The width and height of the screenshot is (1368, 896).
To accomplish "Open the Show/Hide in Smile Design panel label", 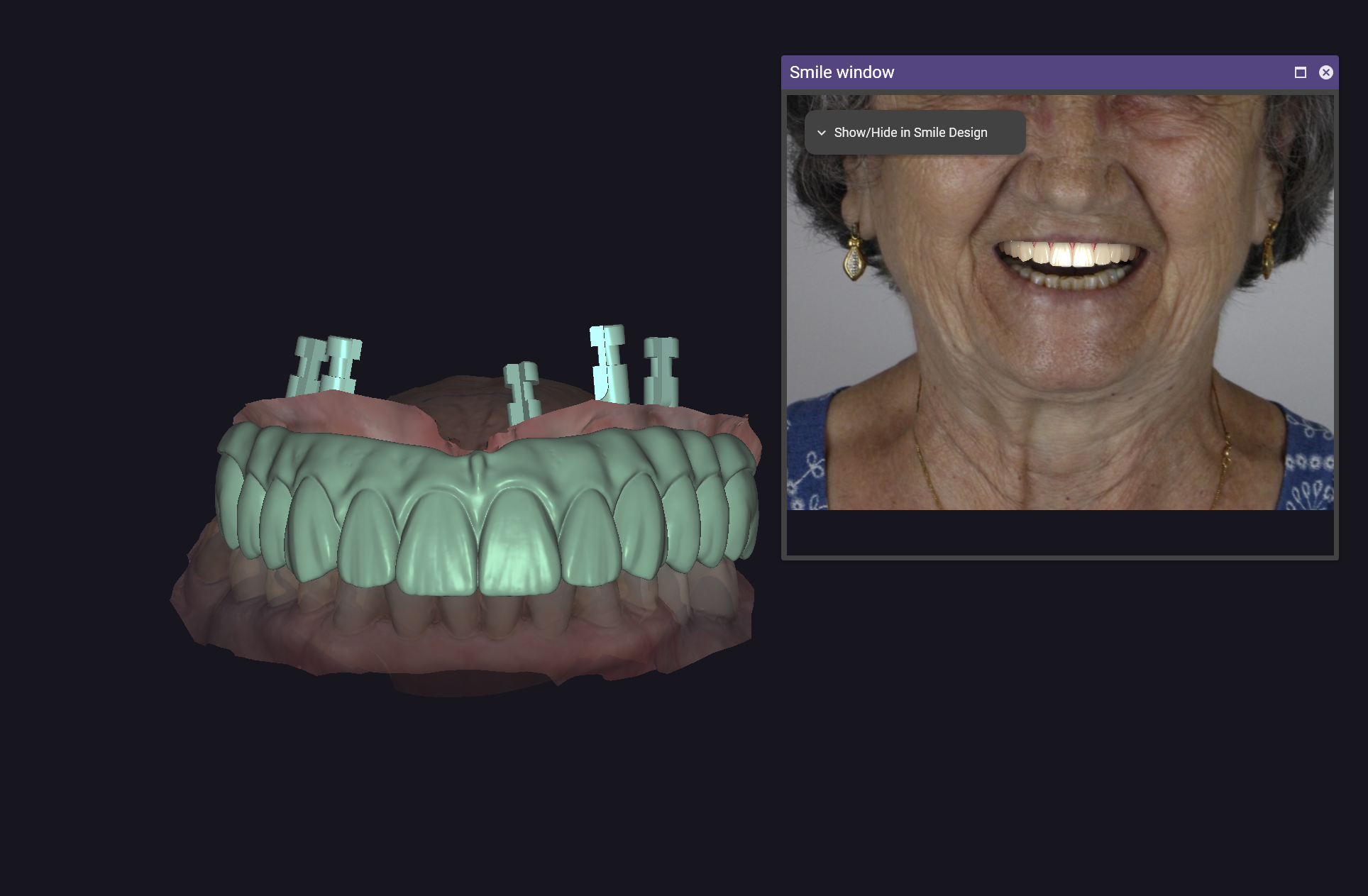I will pos(910,133).
